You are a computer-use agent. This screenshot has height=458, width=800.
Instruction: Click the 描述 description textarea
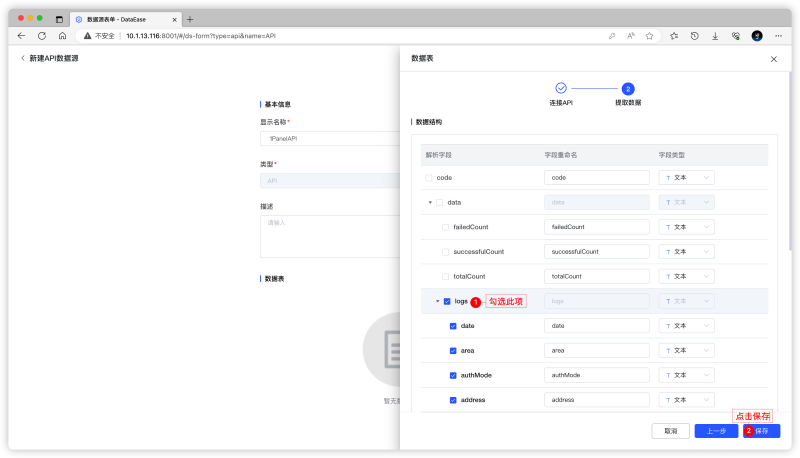click(330, 237)
